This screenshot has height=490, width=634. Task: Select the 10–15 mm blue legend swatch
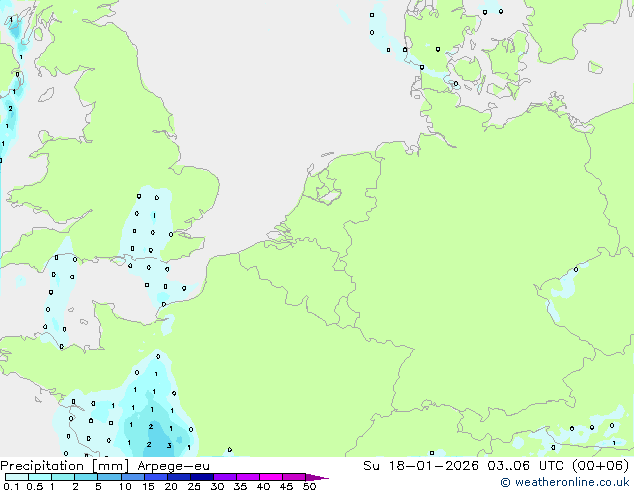point(132,477)
